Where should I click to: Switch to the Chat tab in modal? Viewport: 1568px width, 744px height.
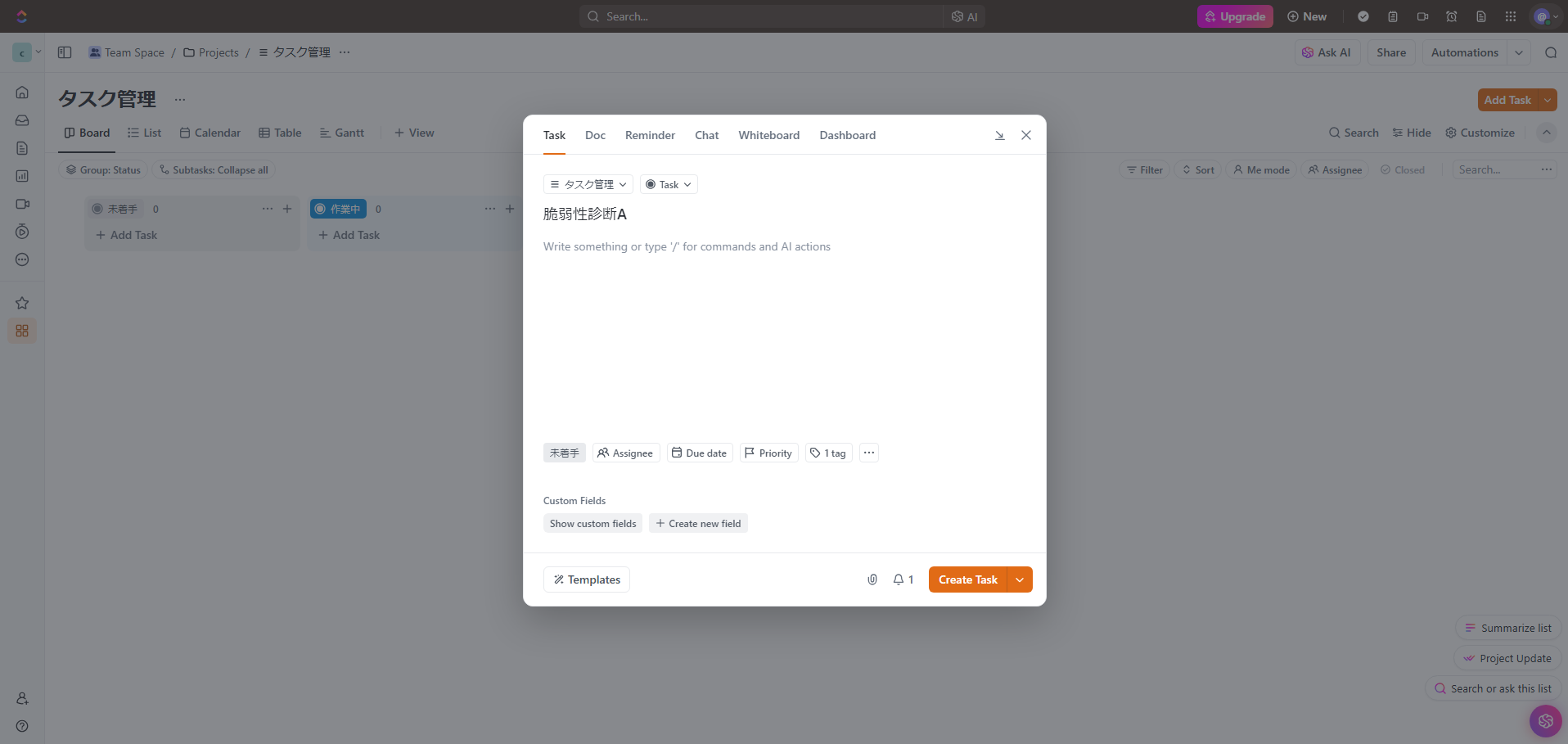tap(707, 135)
